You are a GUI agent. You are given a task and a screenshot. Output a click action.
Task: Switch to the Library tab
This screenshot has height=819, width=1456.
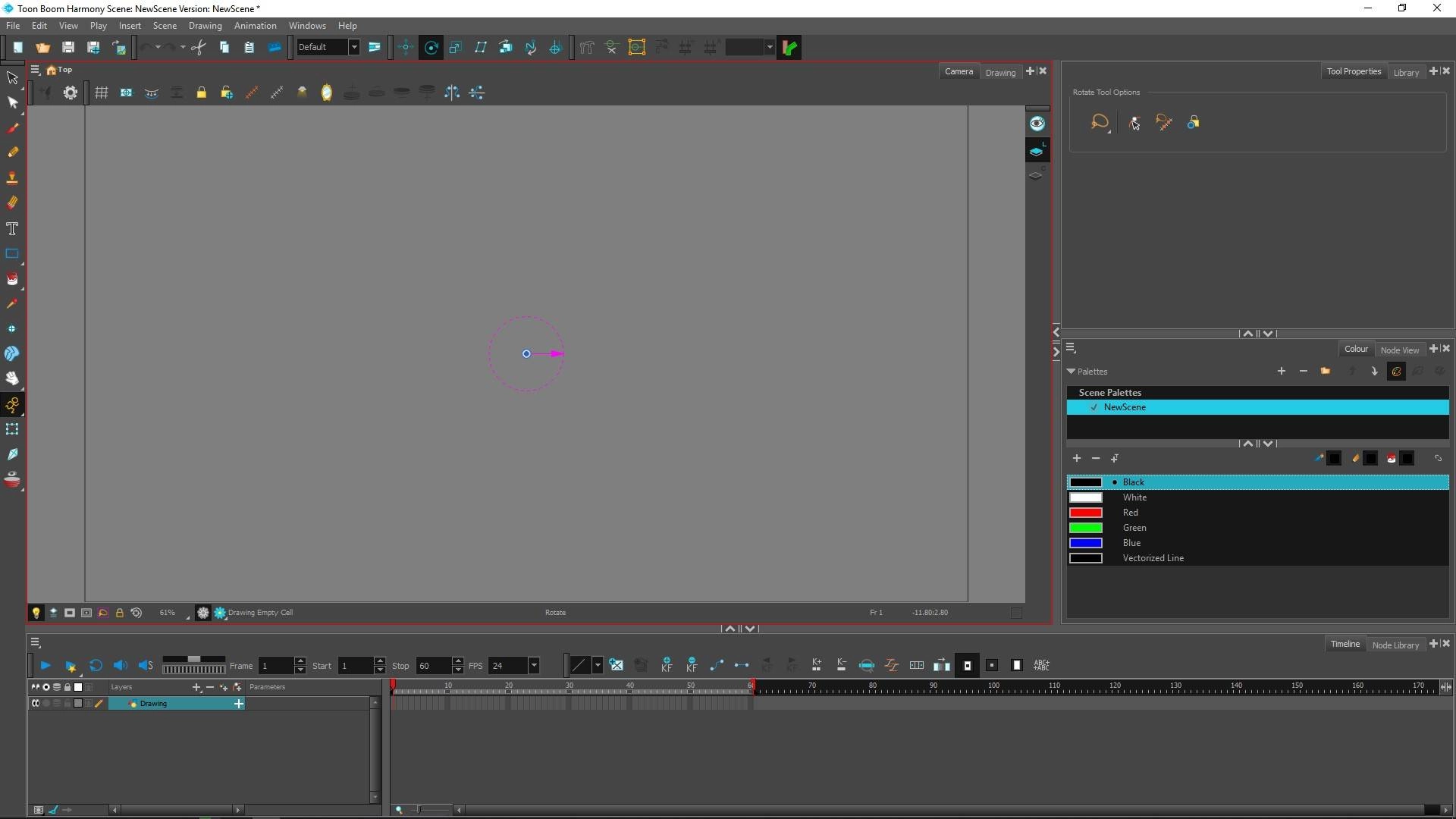click(x=1406, y=72)
